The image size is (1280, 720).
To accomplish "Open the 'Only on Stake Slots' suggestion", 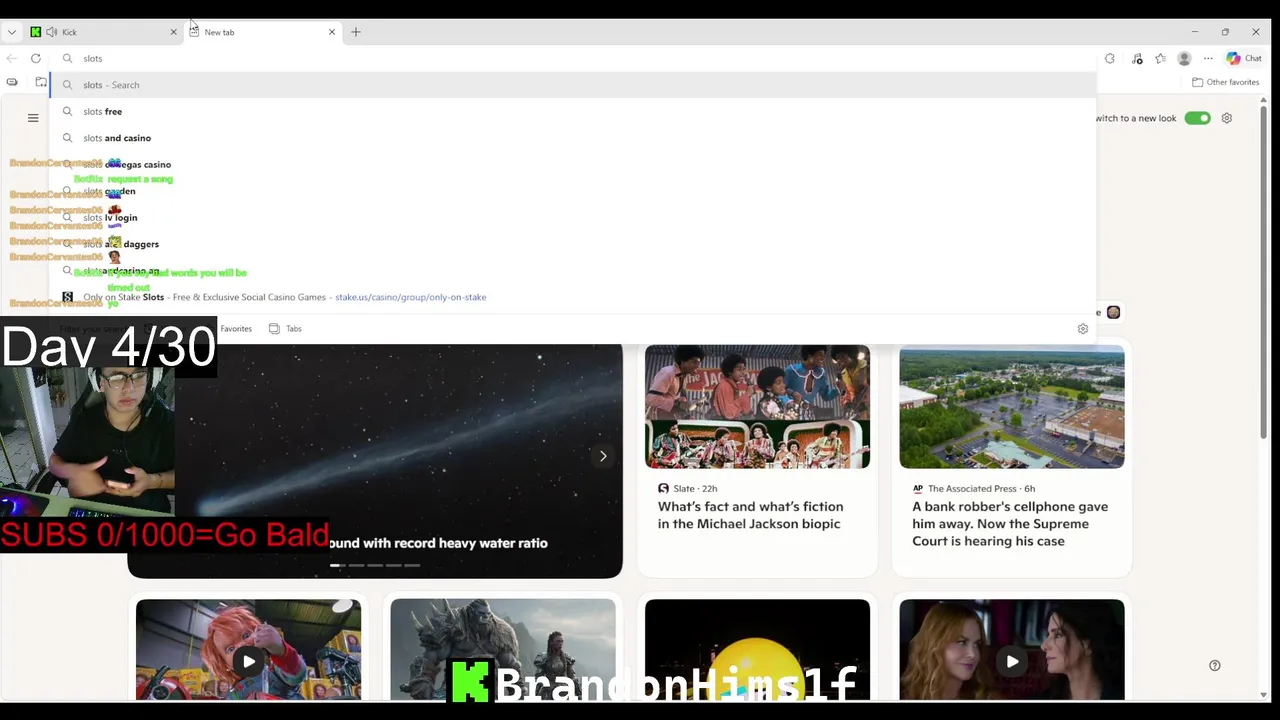I will point(573,297).
